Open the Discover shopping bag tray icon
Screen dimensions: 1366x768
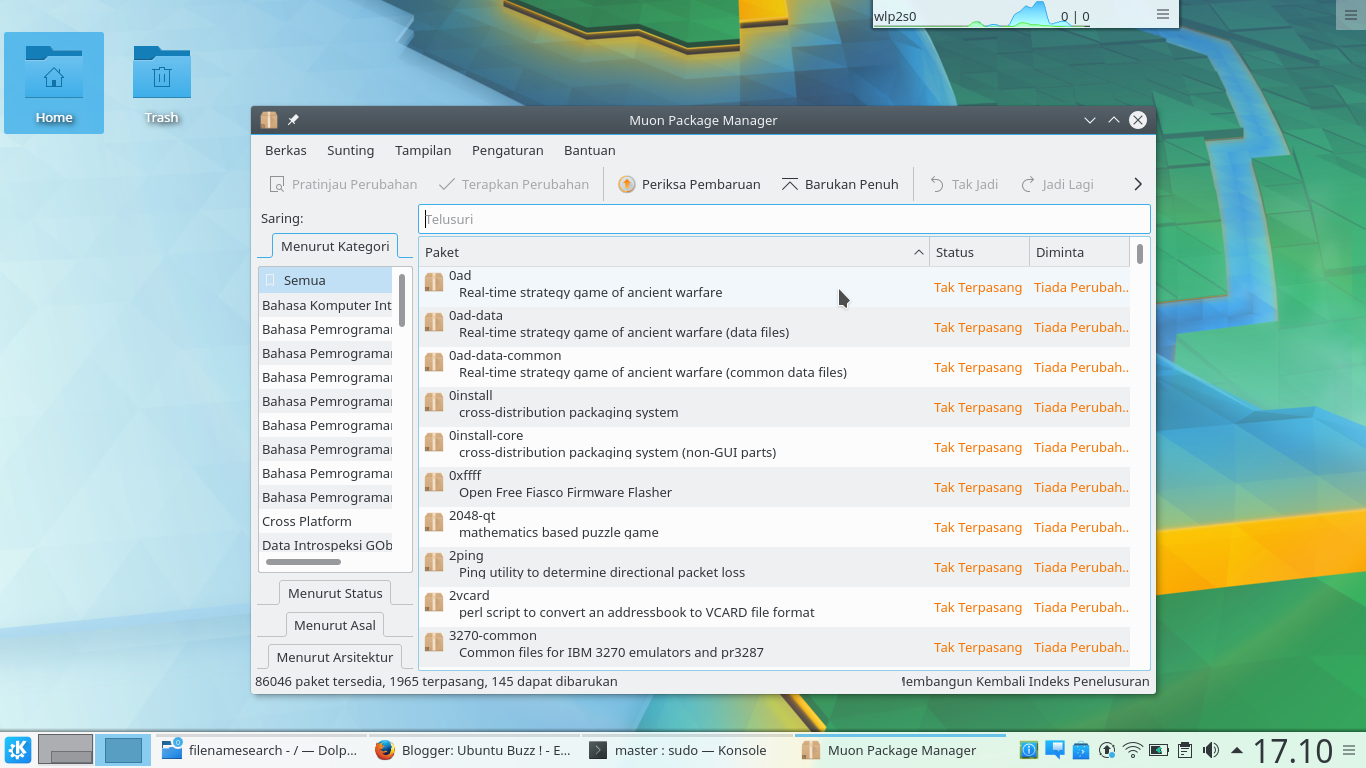point(1081,750)
